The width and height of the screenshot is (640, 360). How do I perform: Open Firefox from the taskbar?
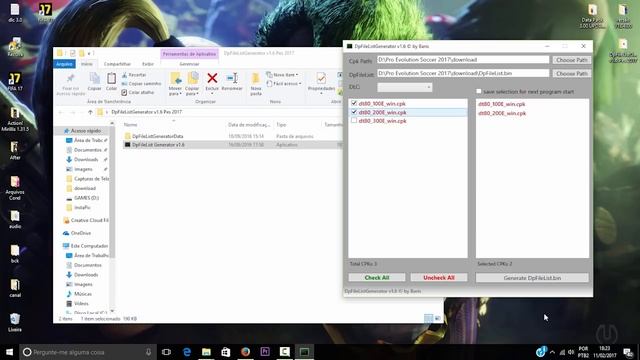point(245,352)
